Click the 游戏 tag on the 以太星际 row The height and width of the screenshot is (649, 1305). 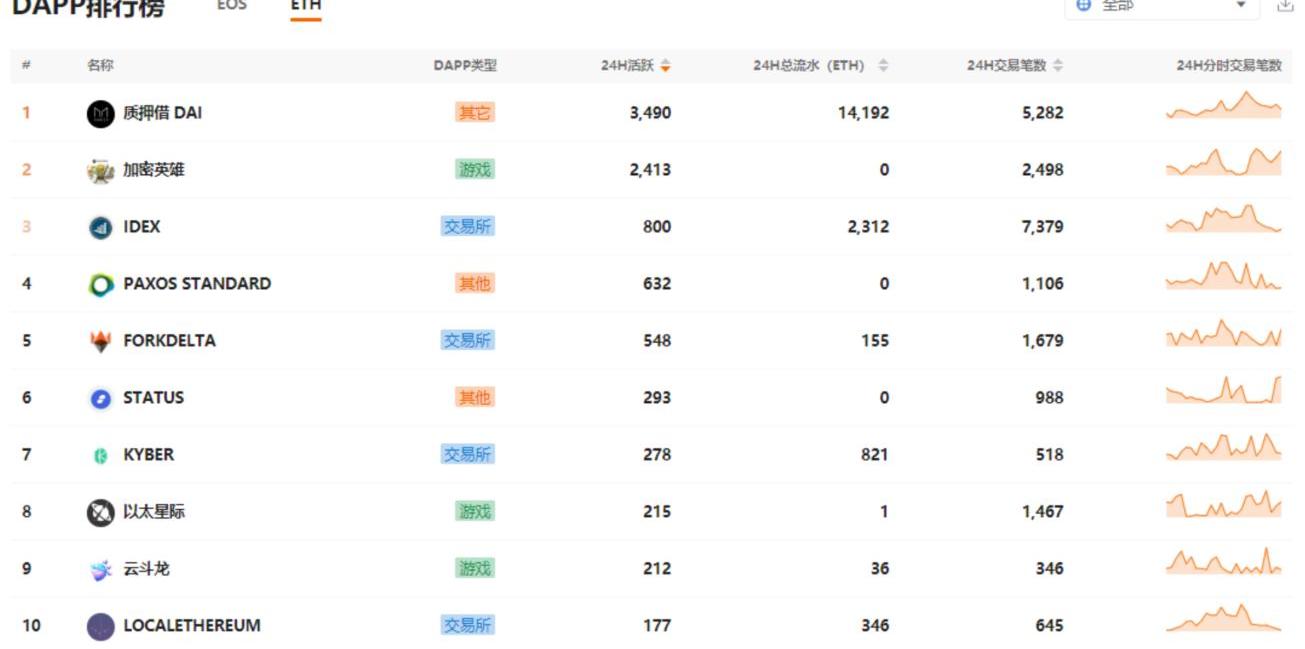pyautogui.click(x=475, y=512)
